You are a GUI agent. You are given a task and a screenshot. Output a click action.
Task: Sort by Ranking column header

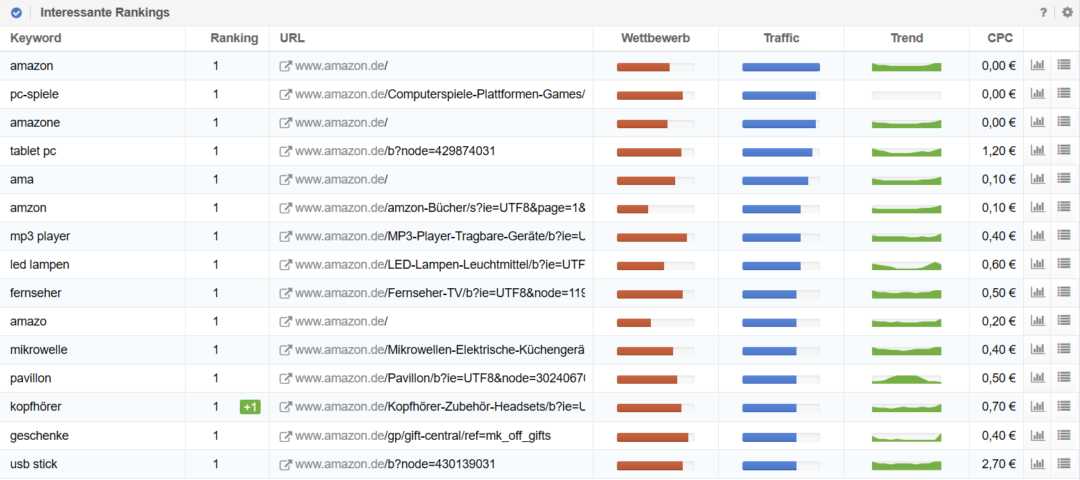234,39
